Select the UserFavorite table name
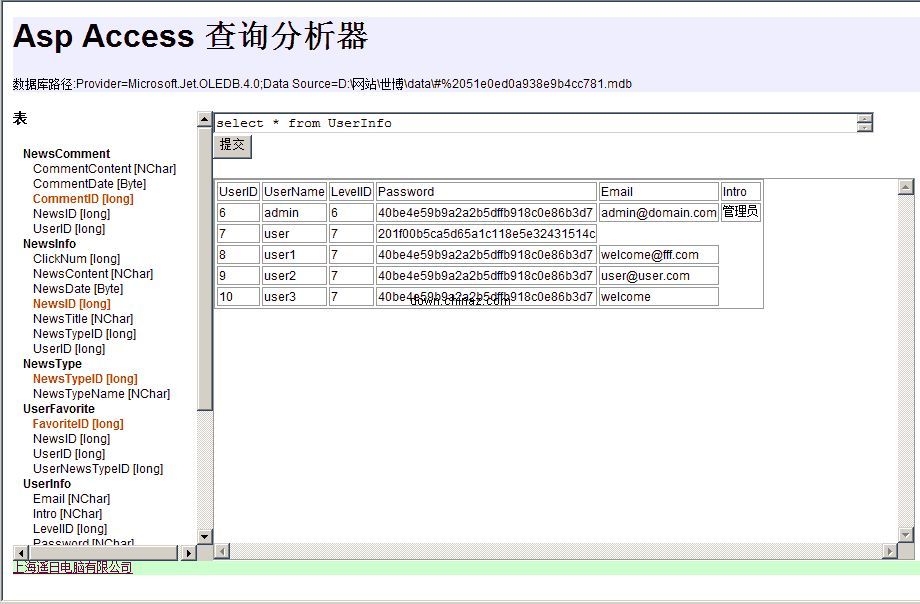The width and height of the screenshot is (920, 604). pos(59,409)
